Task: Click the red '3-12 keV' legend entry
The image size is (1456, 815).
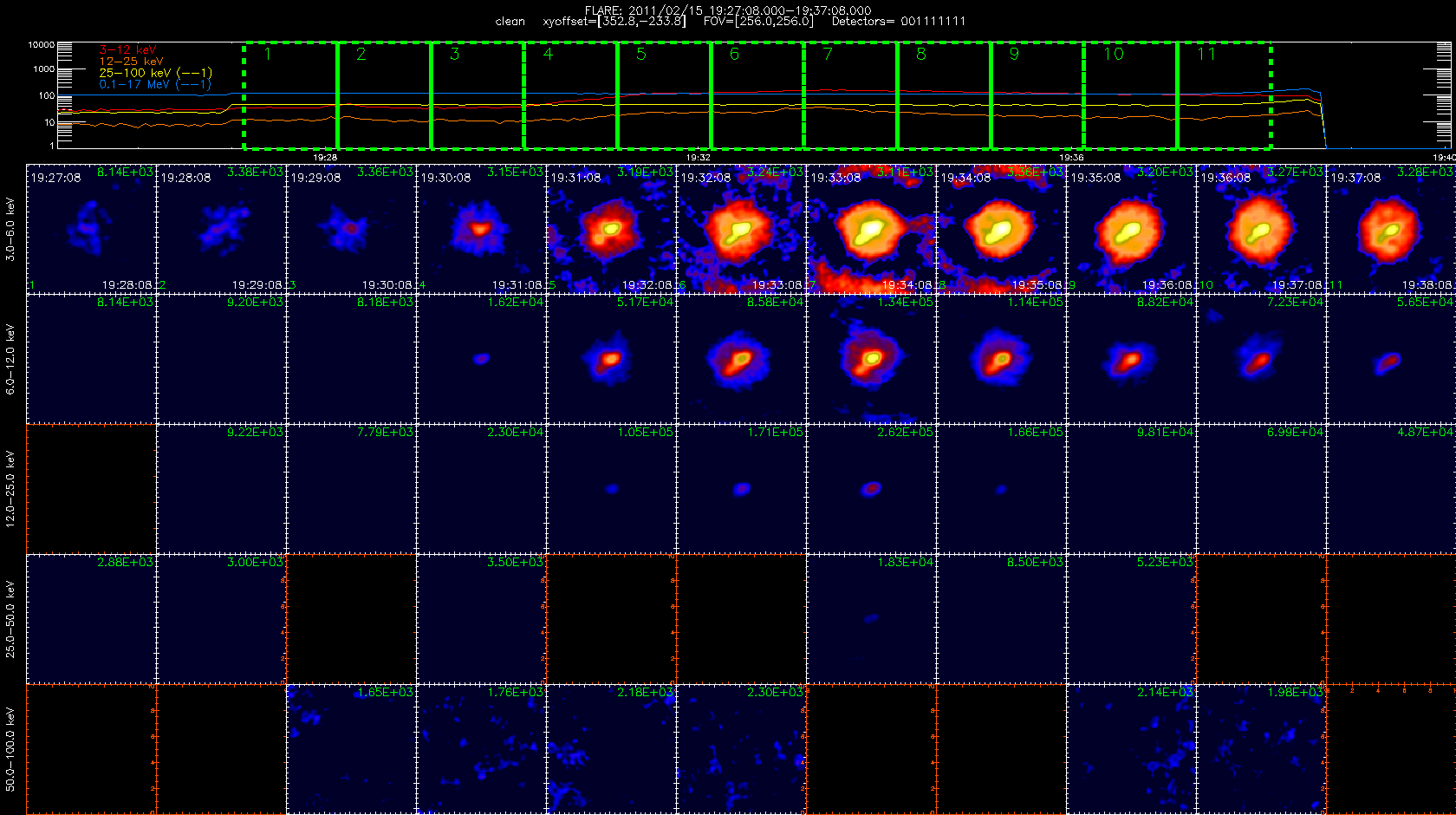Action: pyautogui.click(x=127, y=50)
